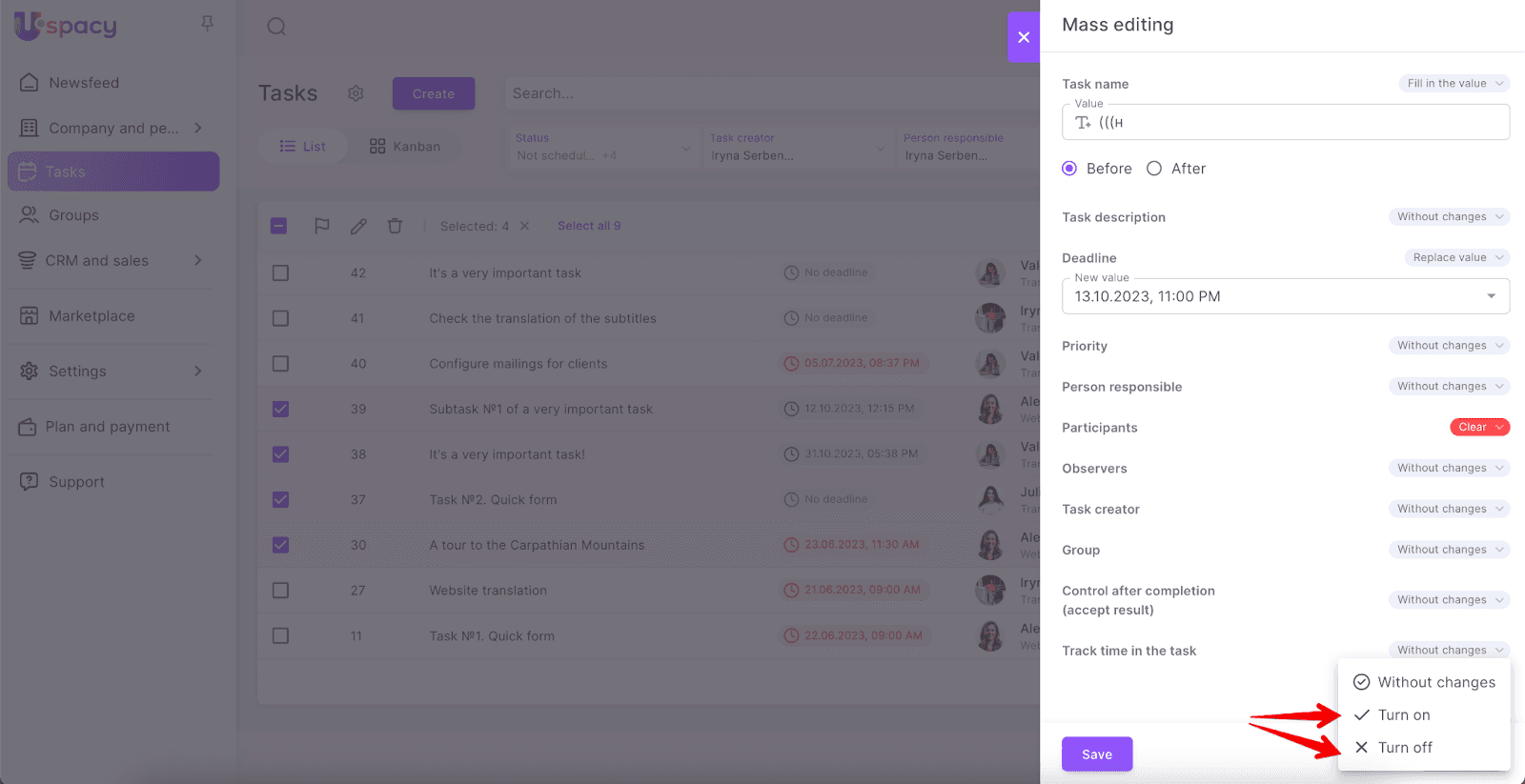The image size is (1525, 784).
Task: Check the box for task 42
Action: pyautogui.click(x=280, y=272)
